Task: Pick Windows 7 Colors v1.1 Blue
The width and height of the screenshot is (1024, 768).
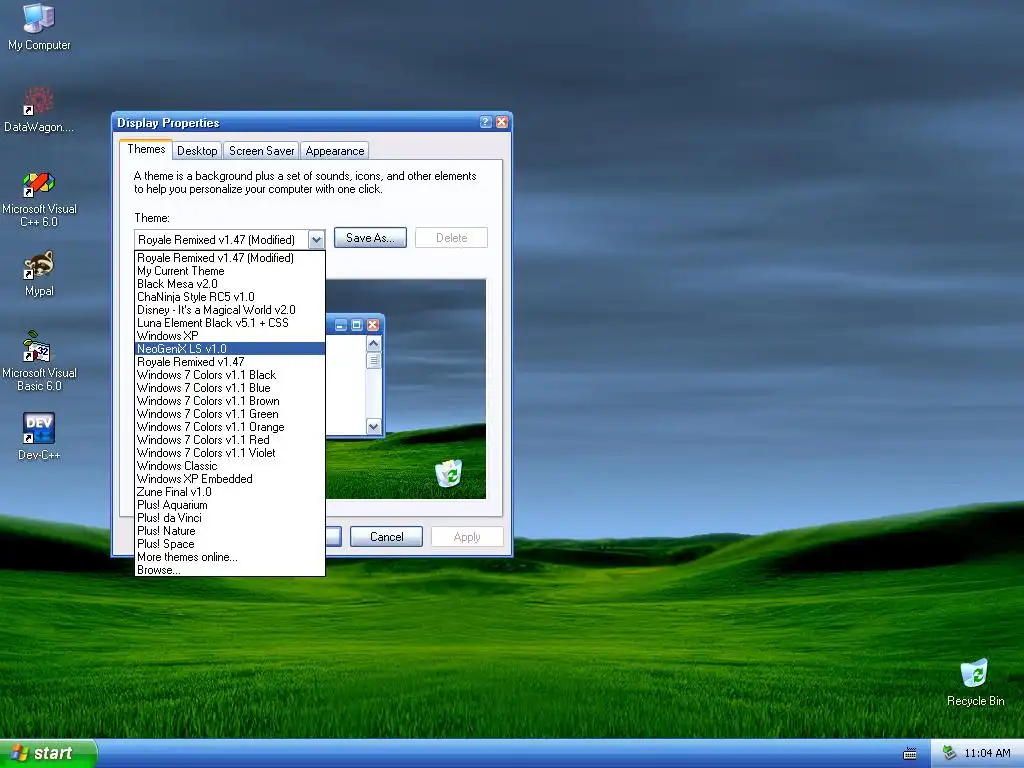Action: click(230, 388)
